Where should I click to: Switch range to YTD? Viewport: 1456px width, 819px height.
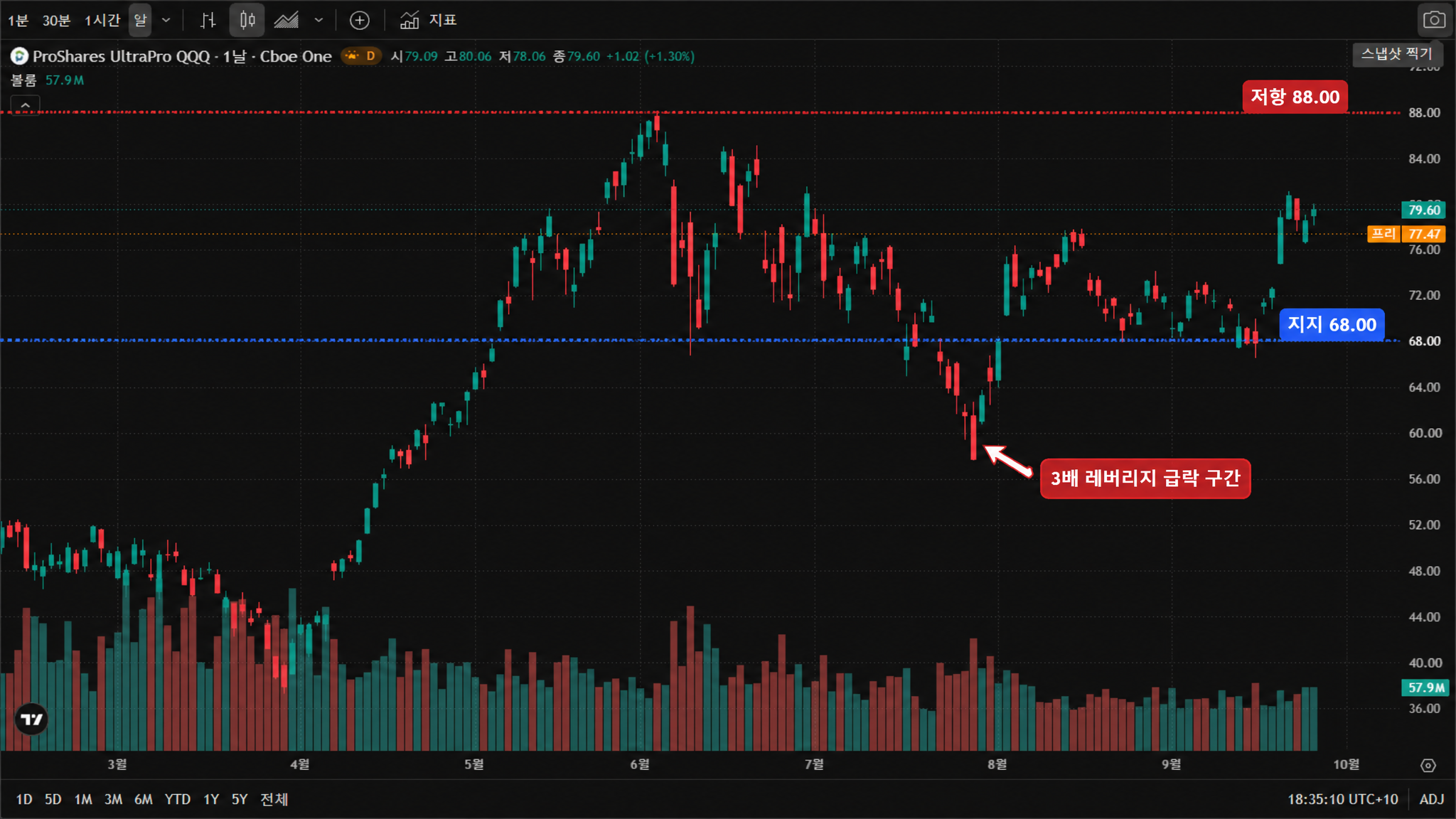178,799
